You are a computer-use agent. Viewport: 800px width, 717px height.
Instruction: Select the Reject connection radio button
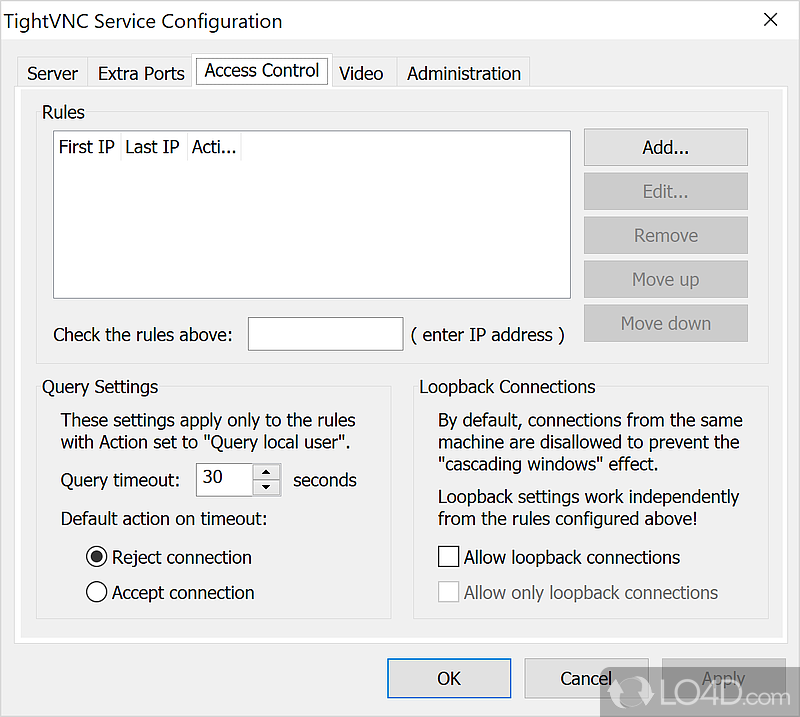point(97,557)
